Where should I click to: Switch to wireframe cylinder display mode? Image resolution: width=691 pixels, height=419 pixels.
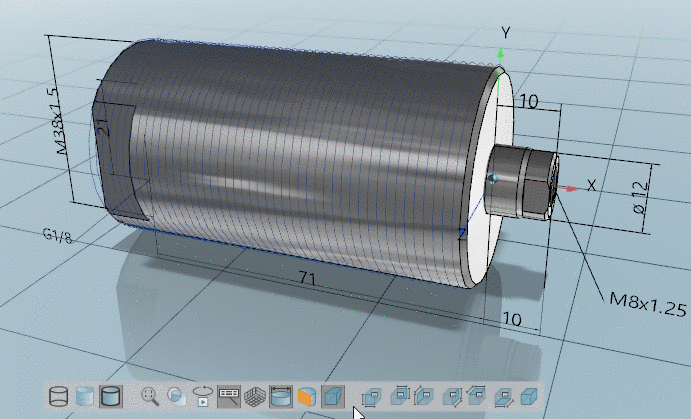58,396
